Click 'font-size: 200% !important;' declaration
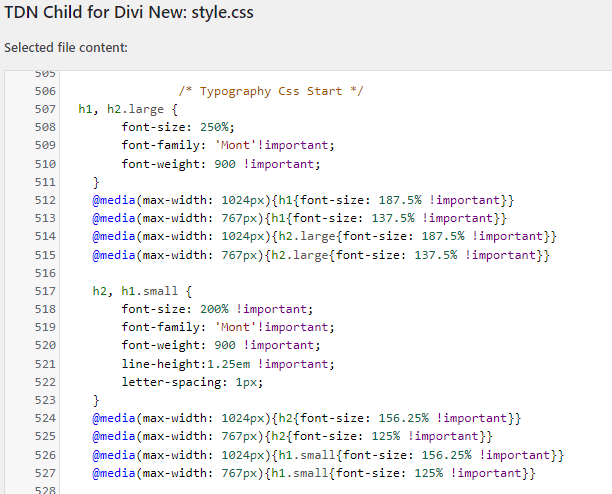 tap(217, 309)
